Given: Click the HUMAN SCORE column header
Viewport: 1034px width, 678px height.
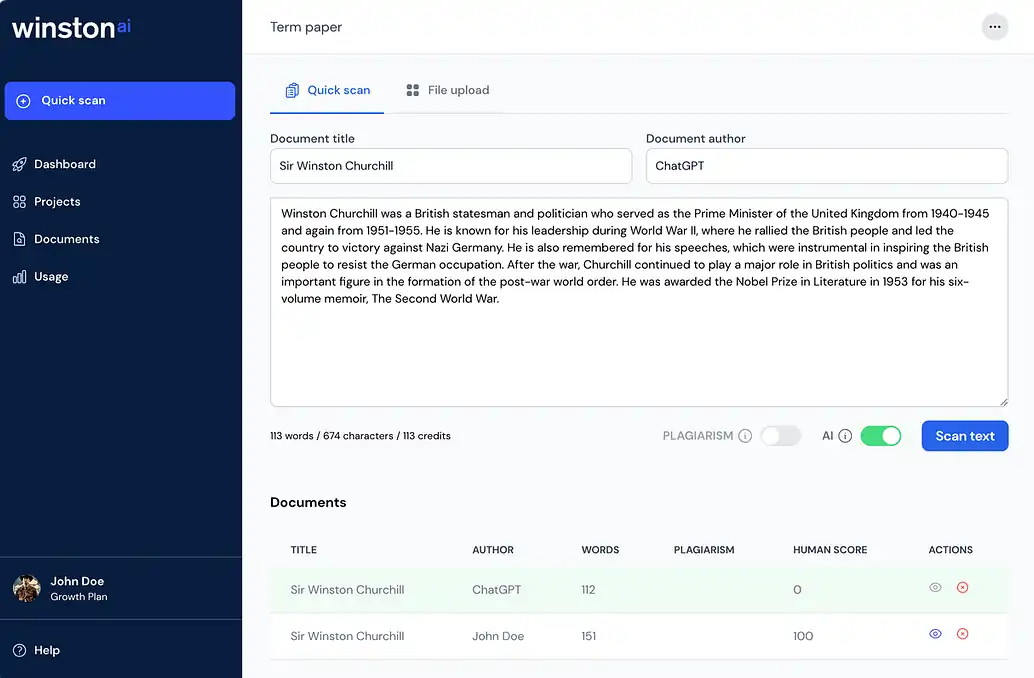Looking at the screenshot, I should coord(830,550).
